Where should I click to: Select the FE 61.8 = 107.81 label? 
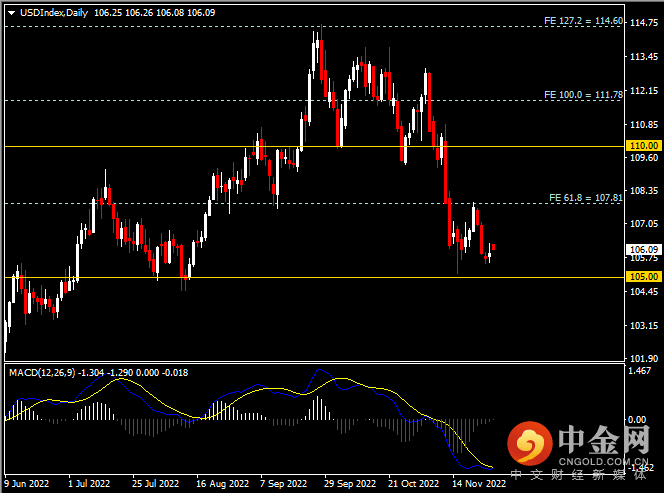(586, 197)
